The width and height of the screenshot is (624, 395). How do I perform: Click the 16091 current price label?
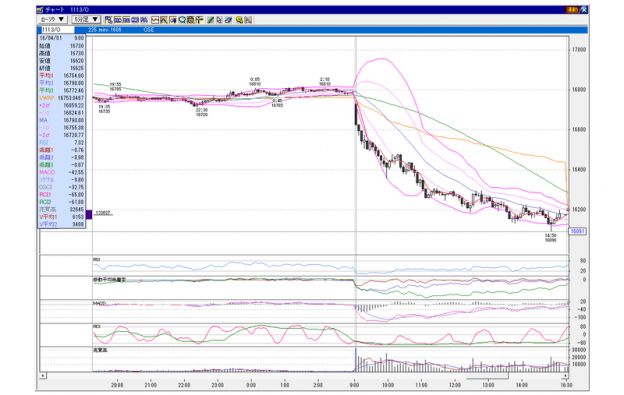[x=577, y=231]
